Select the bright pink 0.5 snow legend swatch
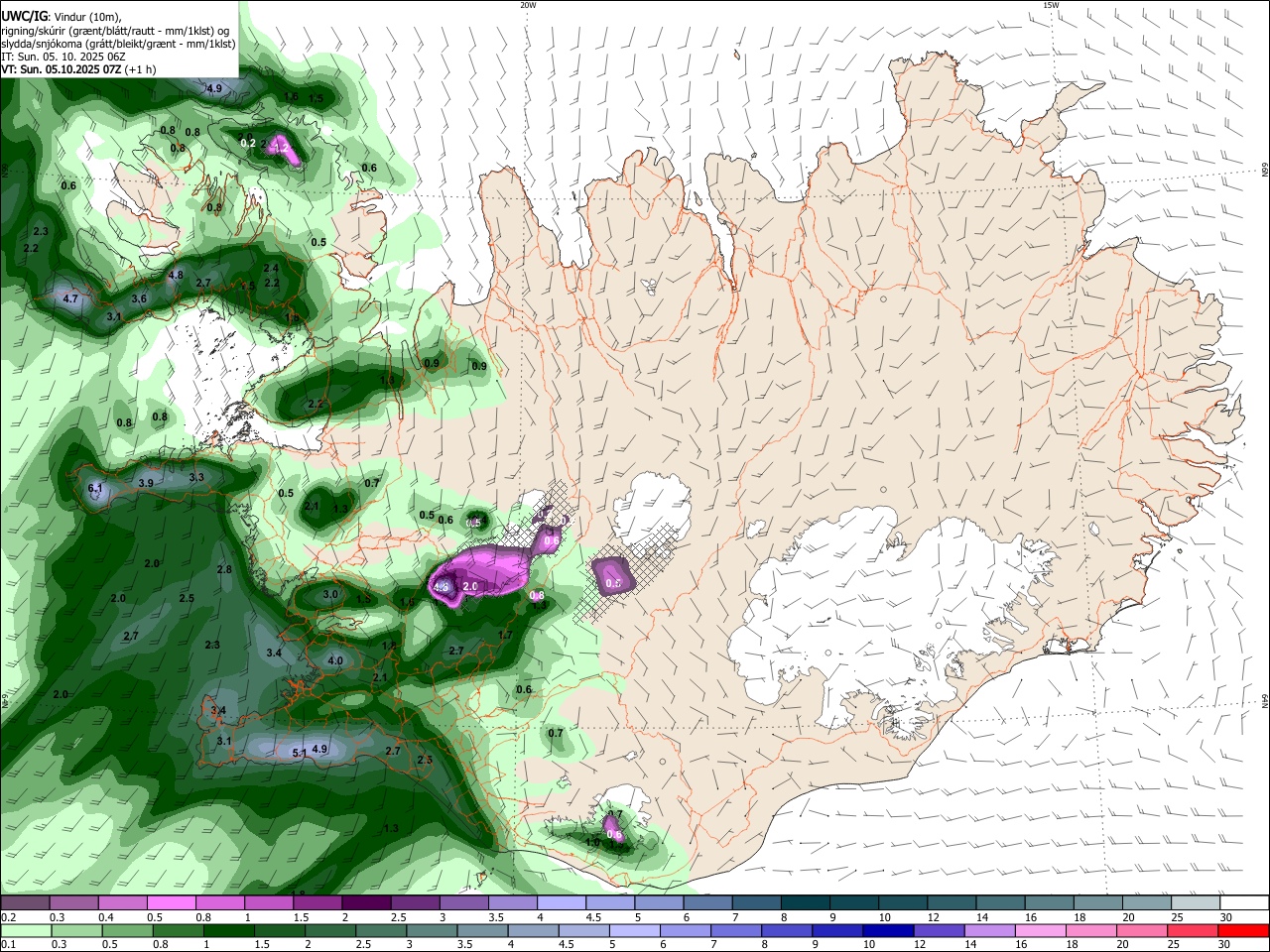The width and height of the screenshot is (1270, 952). [x=171, y=903]
